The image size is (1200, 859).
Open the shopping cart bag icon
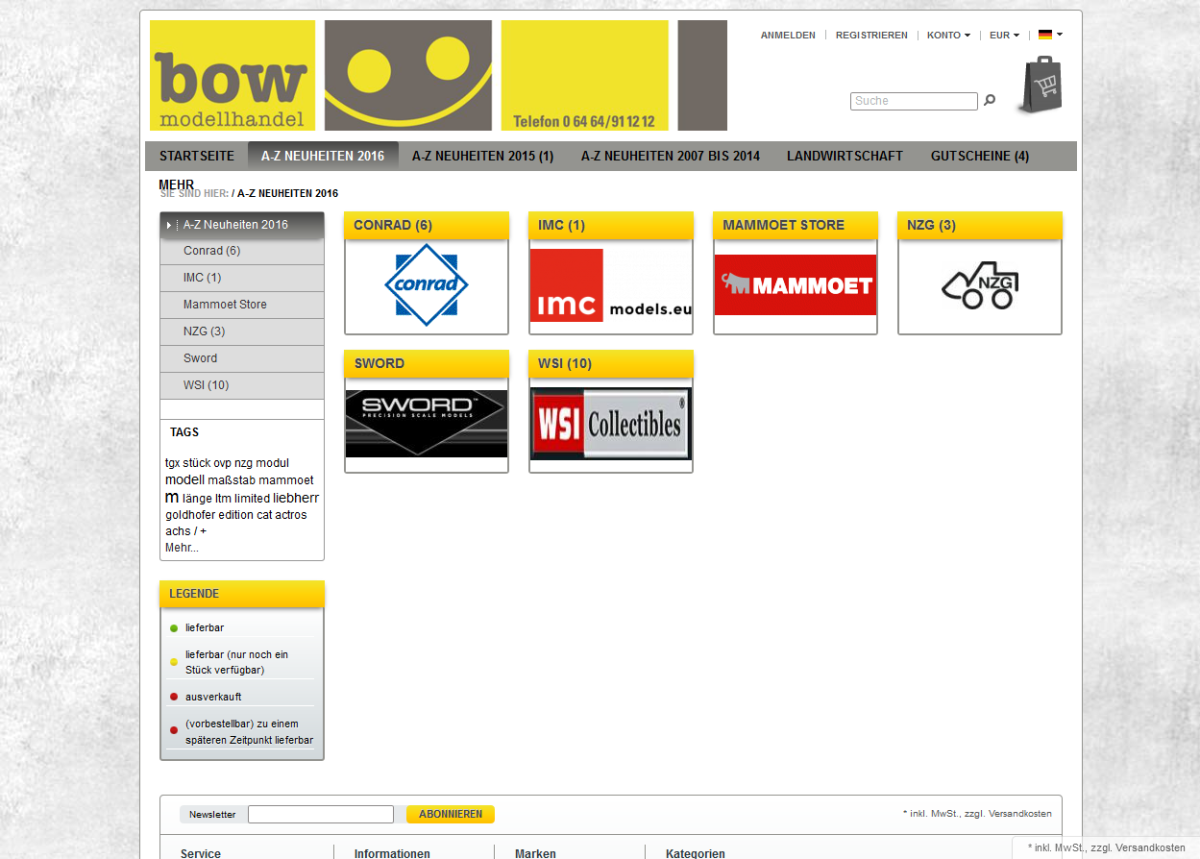click(1040, 85)
